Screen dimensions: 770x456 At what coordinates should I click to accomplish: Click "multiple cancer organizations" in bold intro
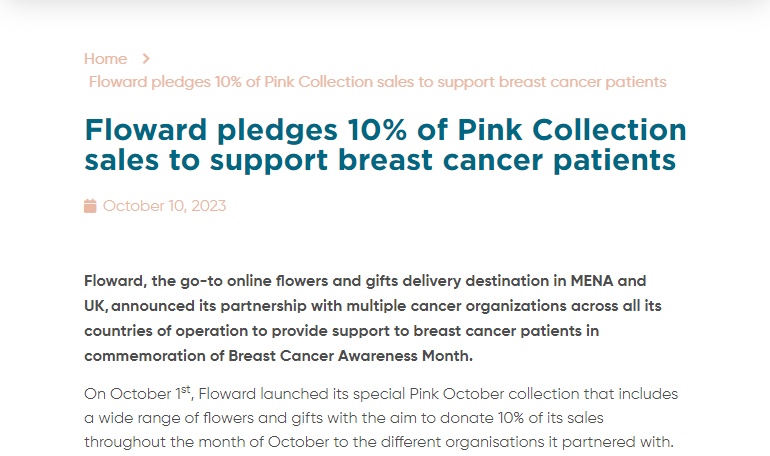(x=456, y=306)
